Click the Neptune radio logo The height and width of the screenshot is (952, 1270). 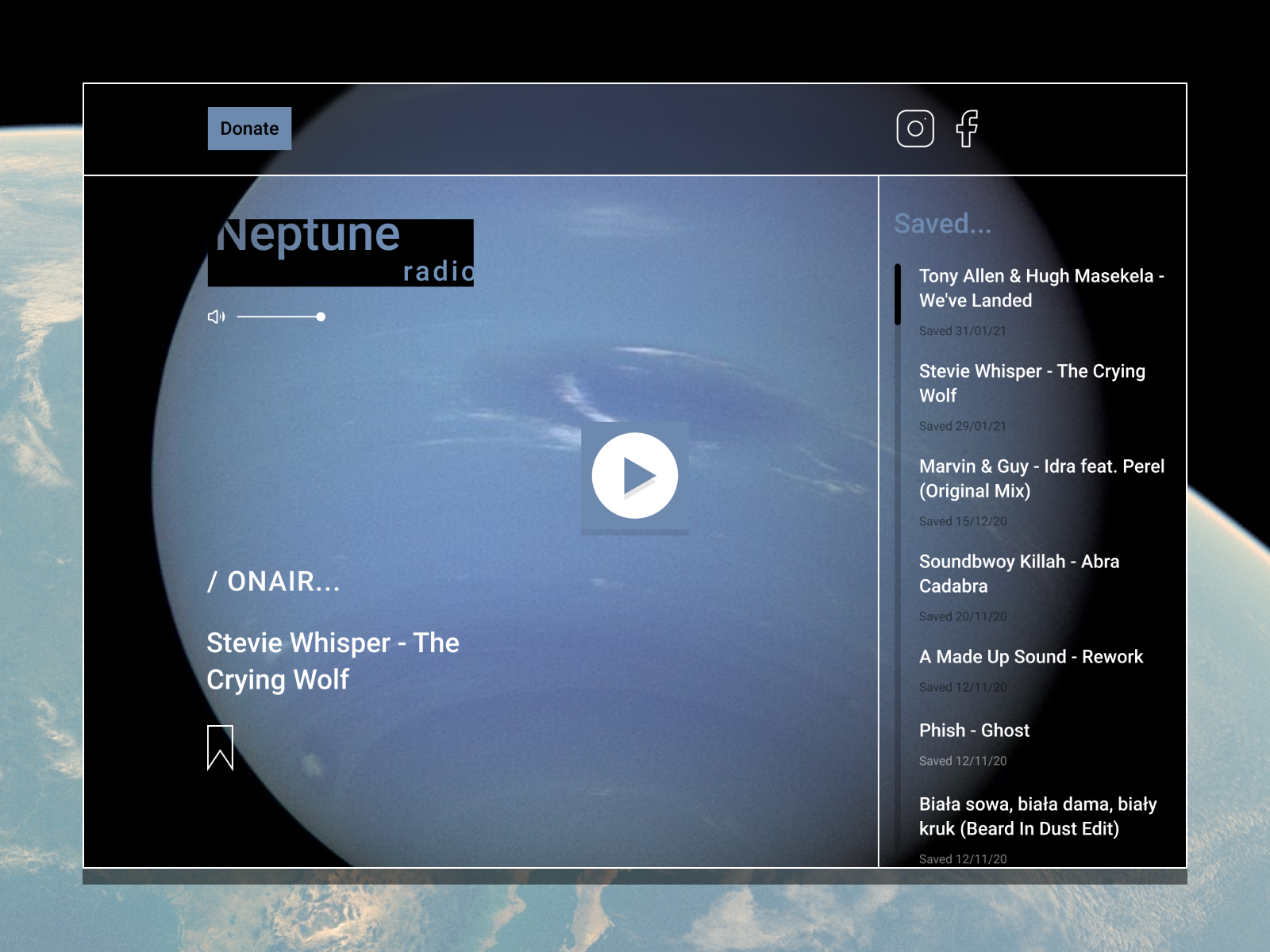click(340, 251)
